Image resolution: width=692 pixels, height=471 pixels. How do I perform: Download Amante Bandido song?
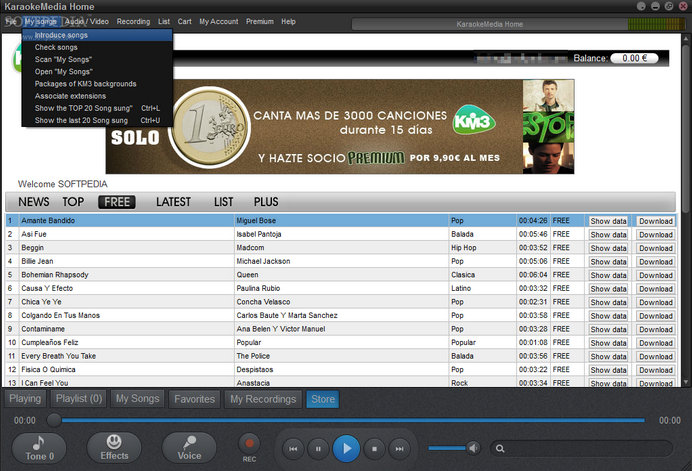click(x=655, y=221)
